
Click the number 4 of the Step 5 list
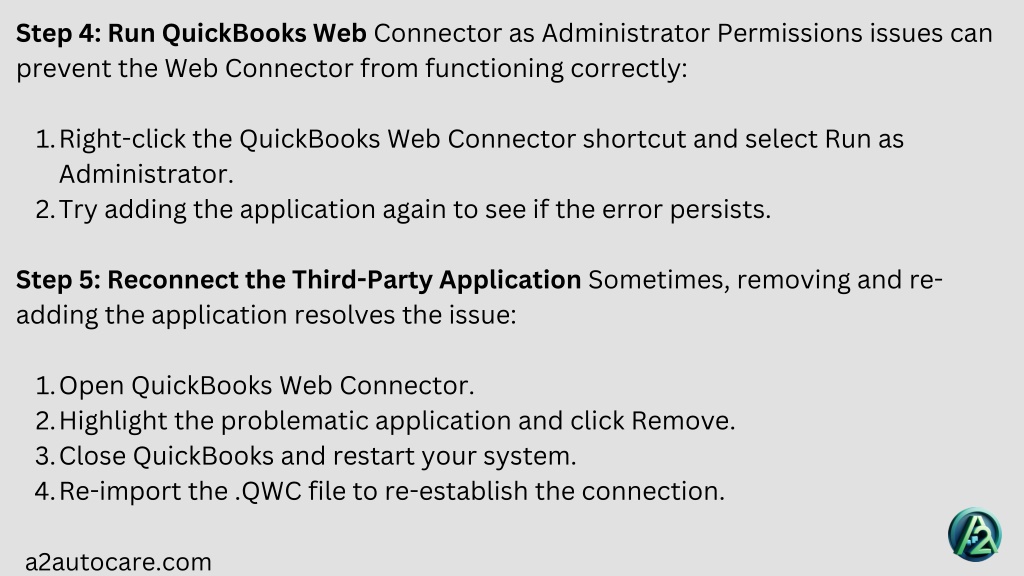[x=45, y=491]
